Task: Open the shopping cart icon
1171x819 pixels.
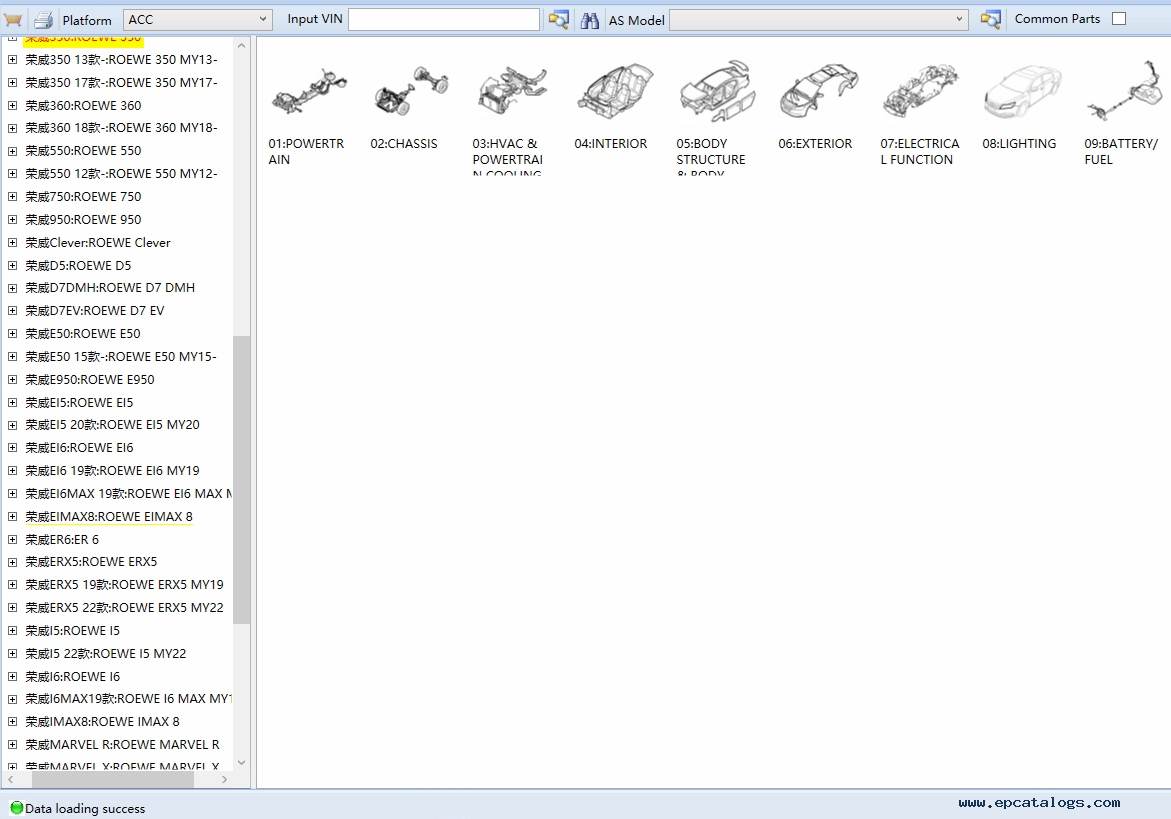Action: coord(13,20)
